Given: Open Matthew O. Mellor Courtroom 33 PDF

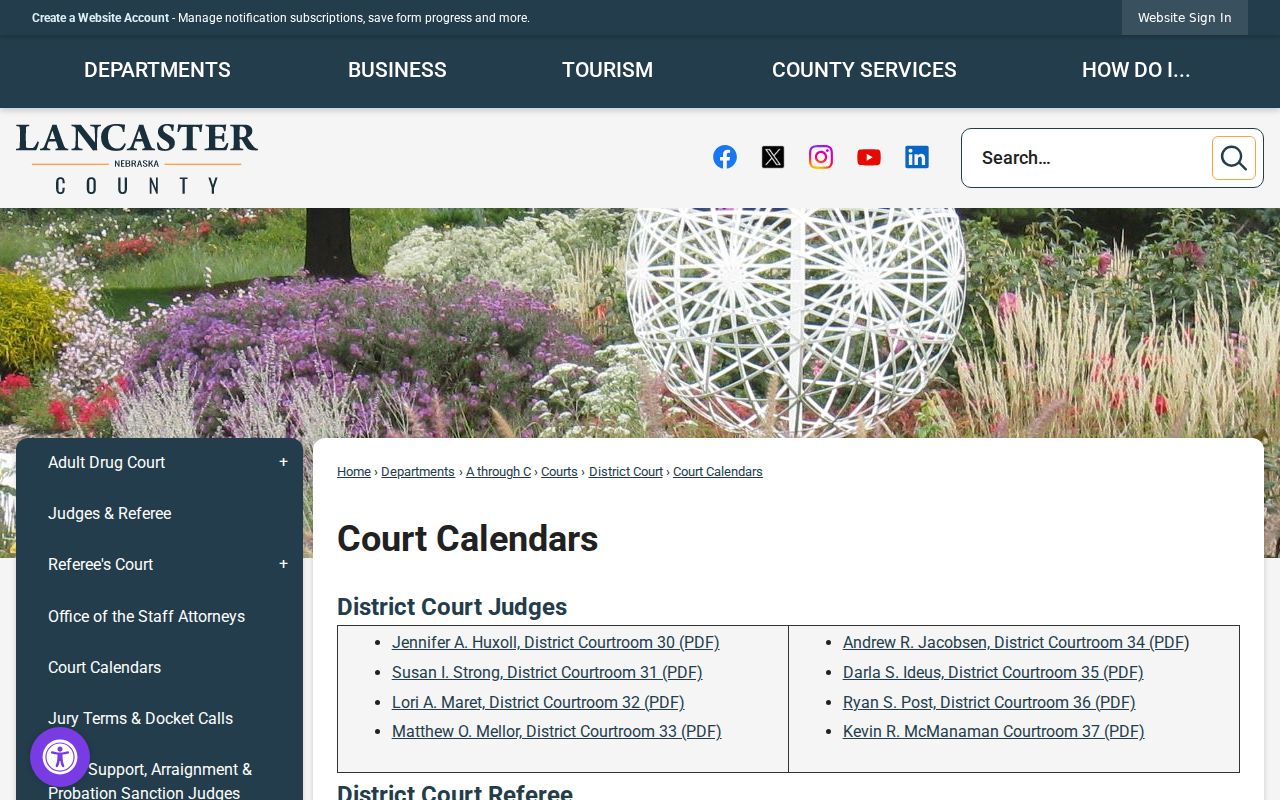Looking at the screenshot, I should click(x=557, y=732).
